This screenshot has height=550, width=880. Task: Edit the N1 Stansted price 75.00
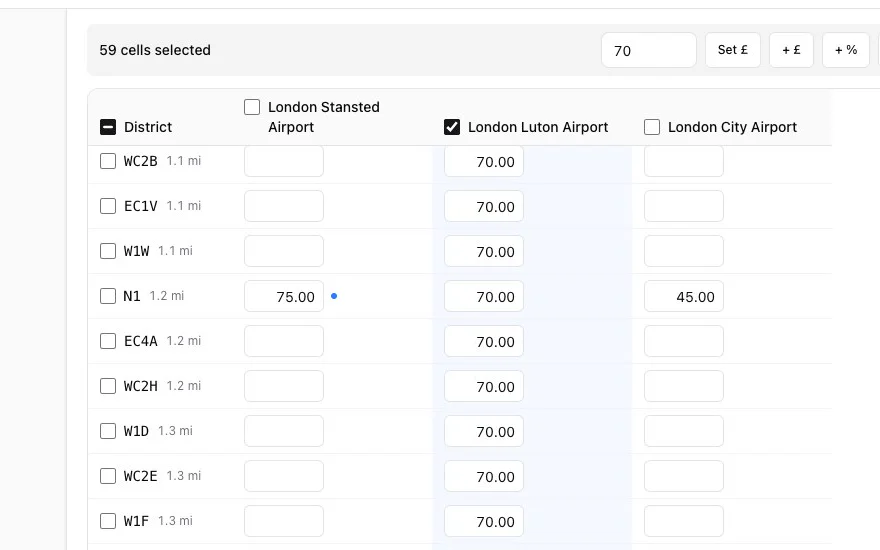tap(284, 296)
